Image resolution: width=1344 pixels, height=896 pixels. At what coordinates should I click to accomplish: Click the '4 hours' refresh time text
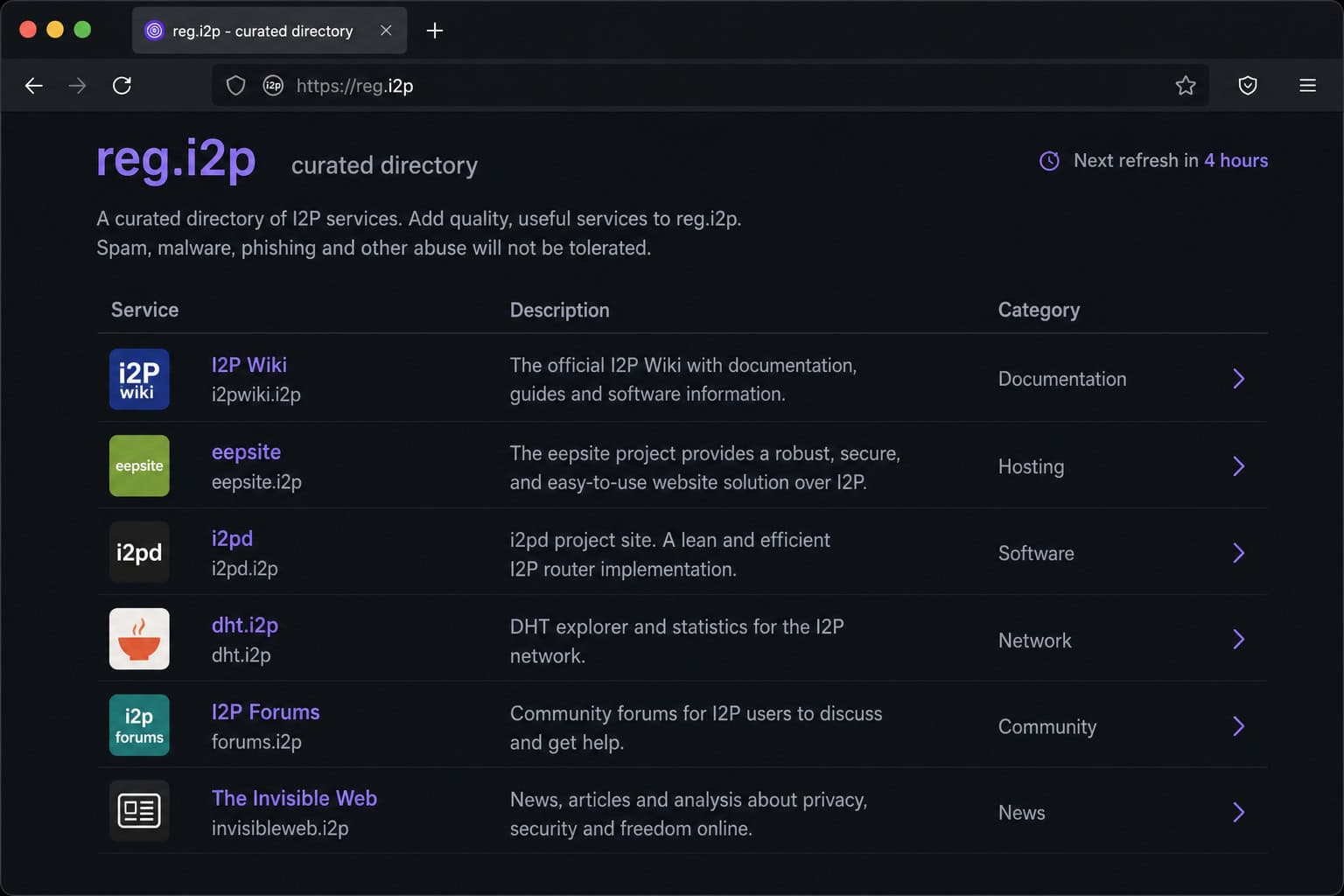[1235, 160]
